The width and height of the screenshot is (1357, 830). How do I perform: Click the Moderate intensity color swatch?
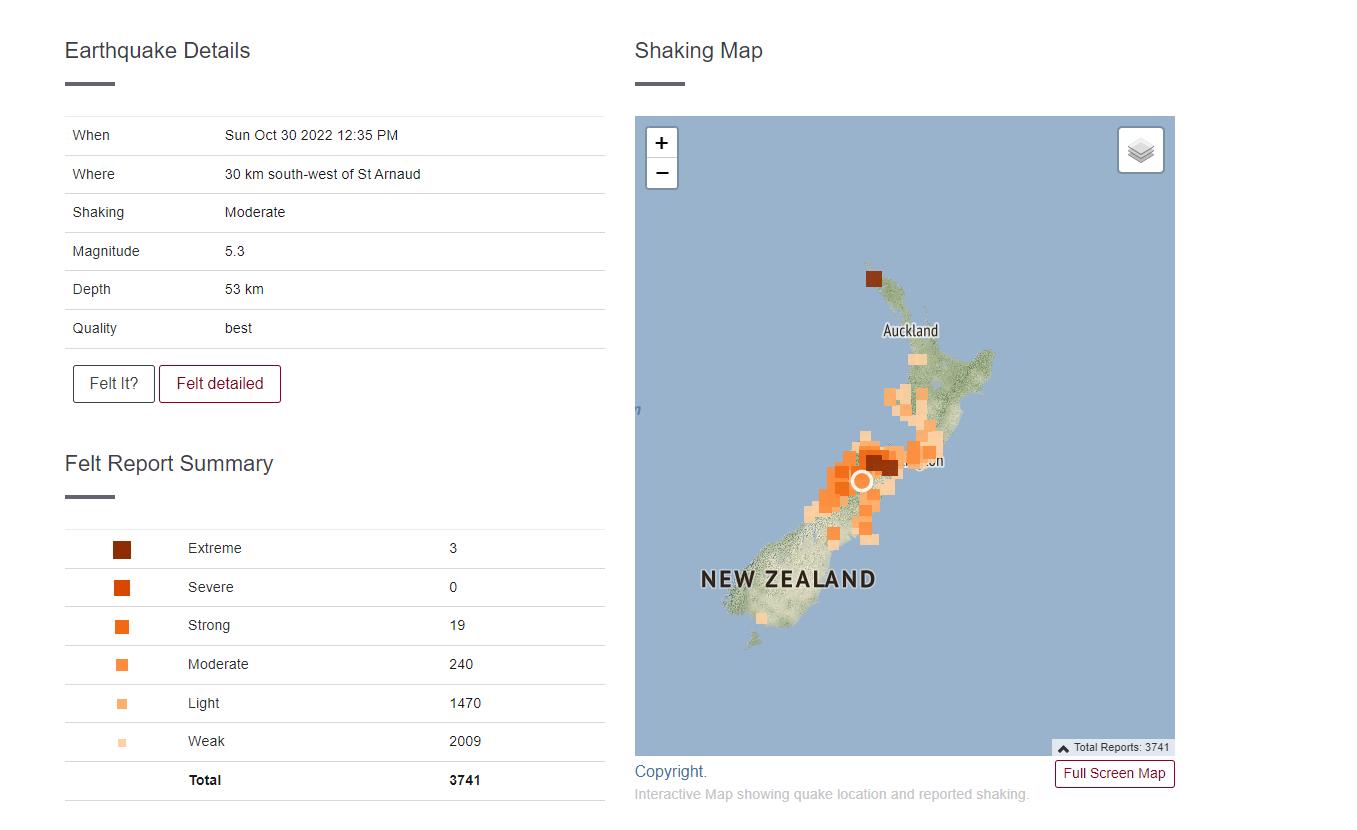pos(122,665)
